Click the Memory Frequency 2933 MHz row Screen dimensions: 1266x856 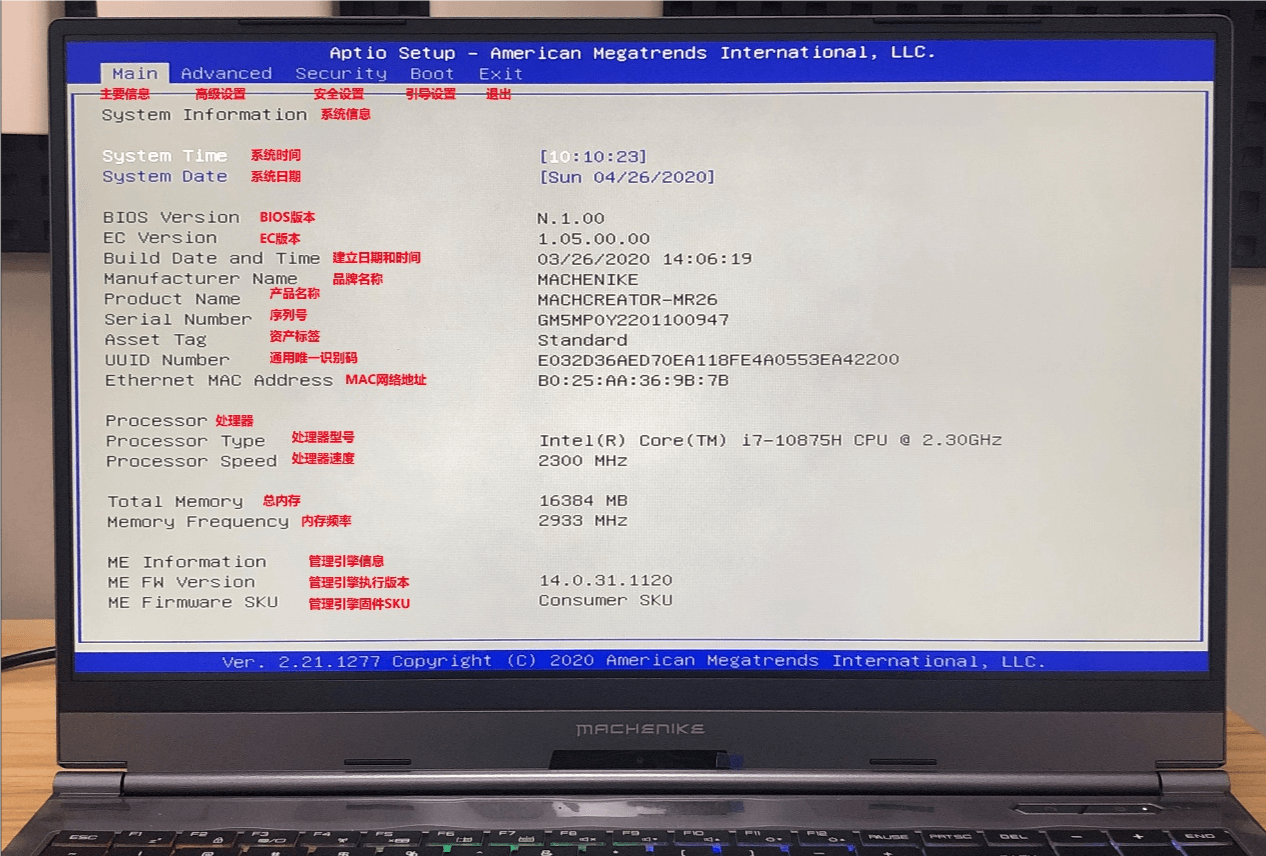coord(575,520)
